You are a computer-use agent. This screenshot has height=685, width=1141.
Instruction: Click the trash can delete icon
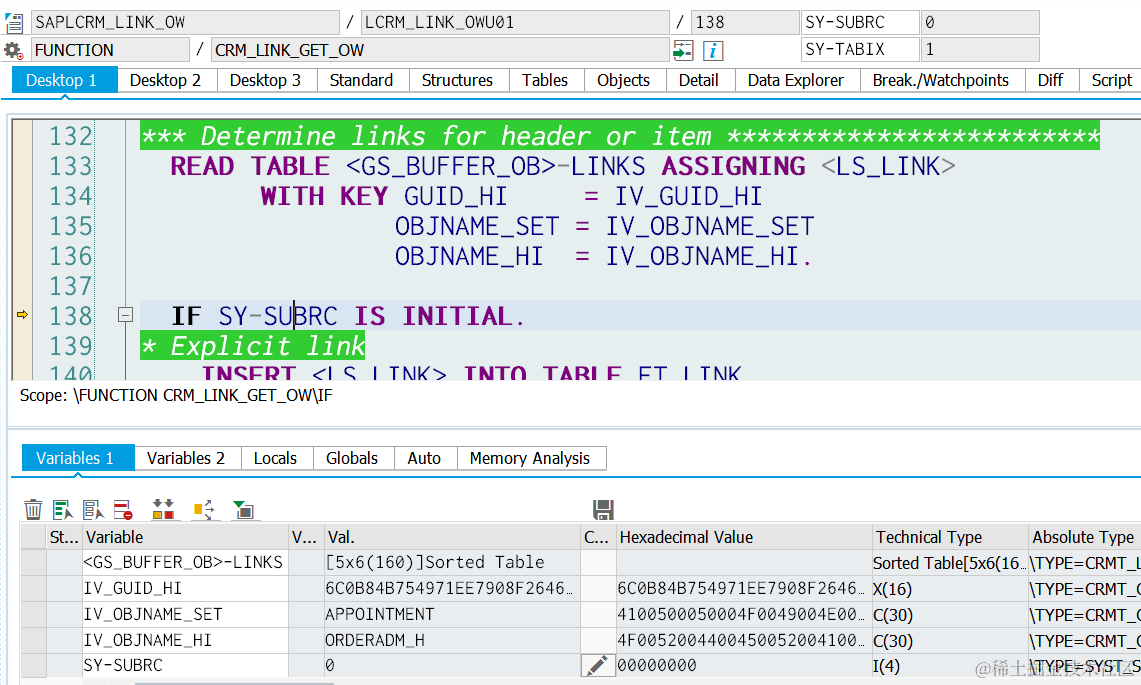[33, 510]
